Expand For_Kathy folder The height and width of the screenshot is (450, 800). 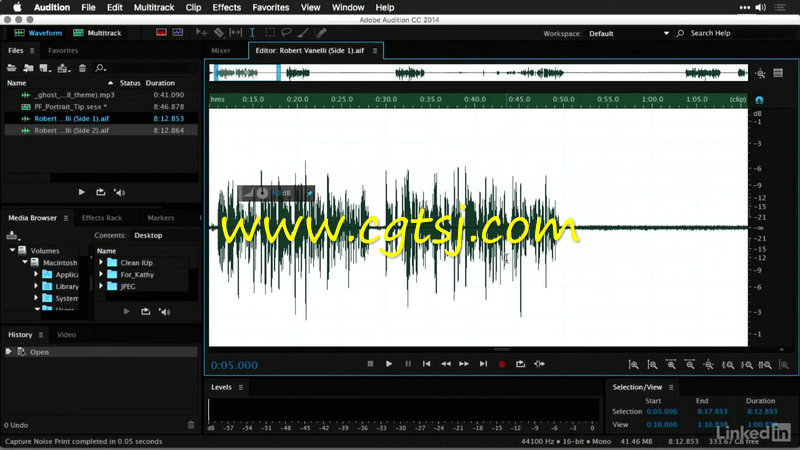coord(101,274)
